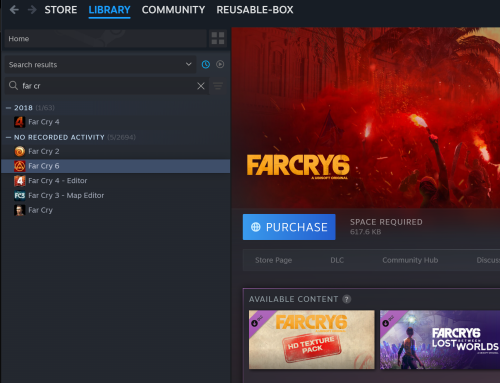Open the COMMUNITY tab
Image resolution: width=500 pixels, height=383 pixels.
tap(173, 10)
